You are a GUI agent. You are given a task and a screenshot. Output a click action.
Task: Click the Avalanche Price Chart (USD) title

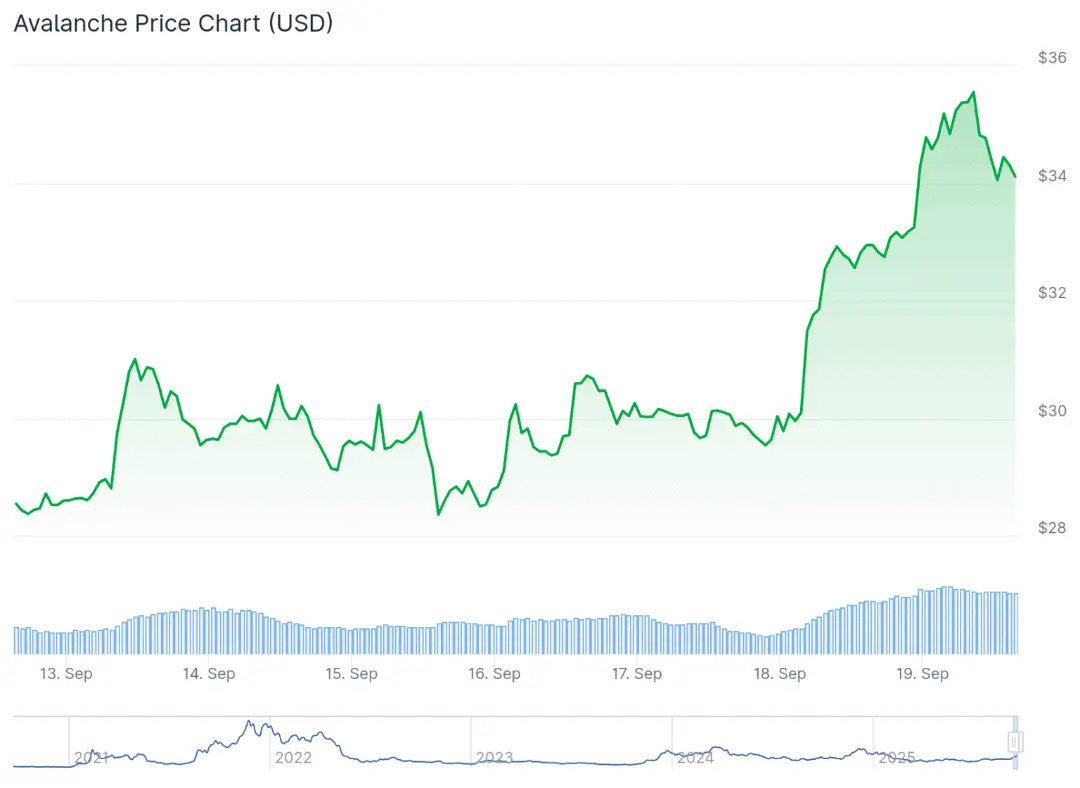coord(174,23)
